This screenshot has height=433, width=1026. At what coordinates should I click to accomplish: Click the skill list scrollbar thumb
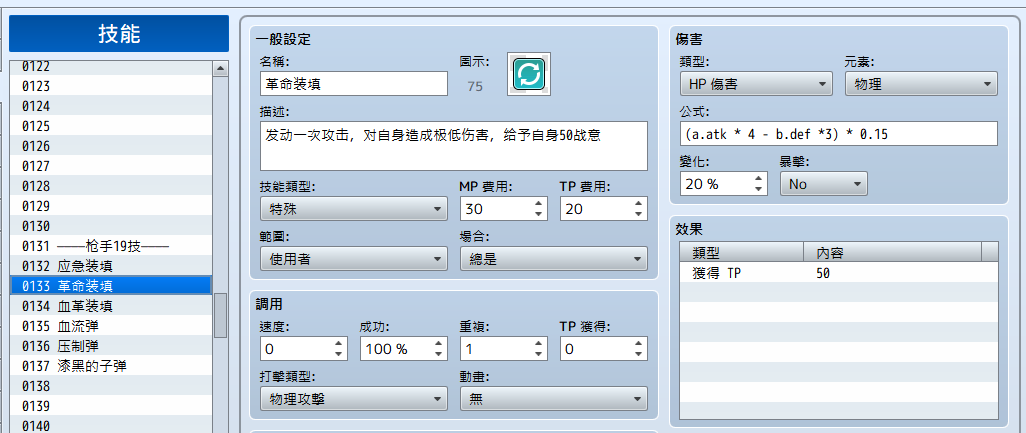point(221,315)
